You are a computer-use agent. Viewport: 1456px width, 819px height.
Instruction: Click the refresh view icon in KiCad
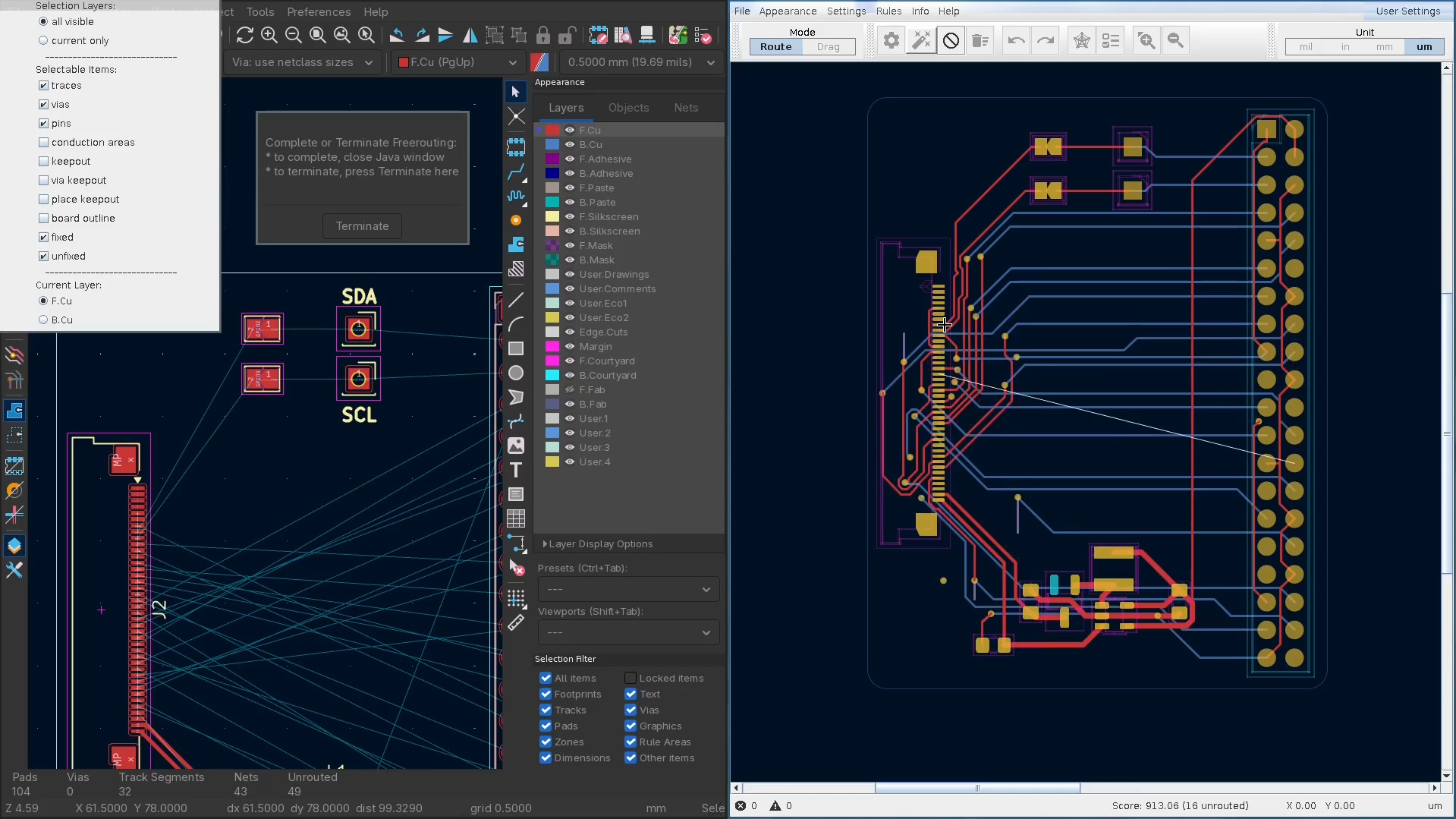coord(244,36)
